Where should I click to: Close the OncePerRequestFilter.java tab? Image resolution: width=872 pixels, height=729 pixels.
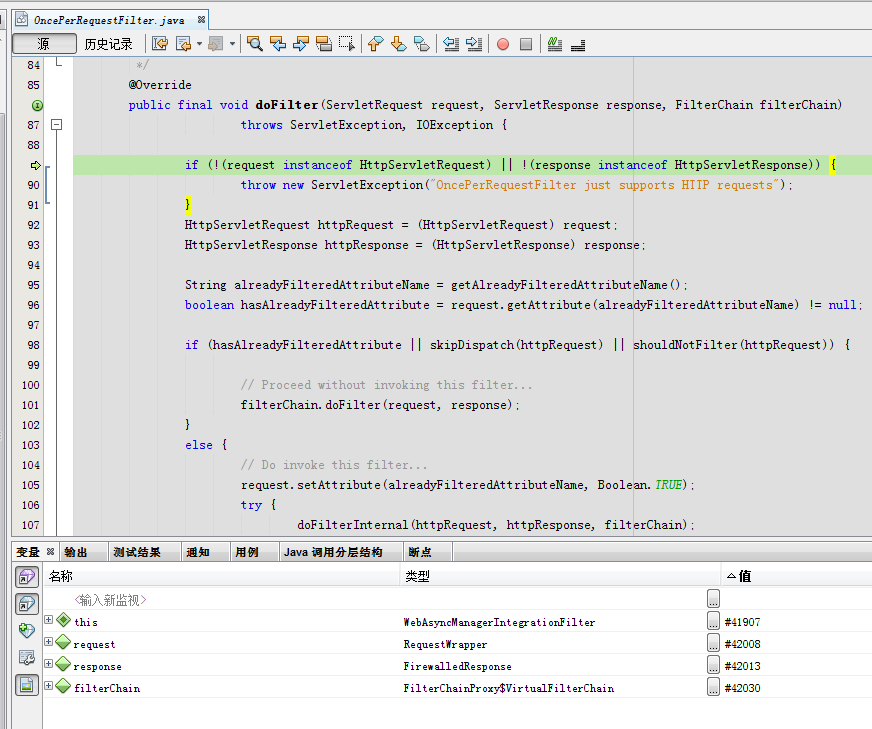201,19
